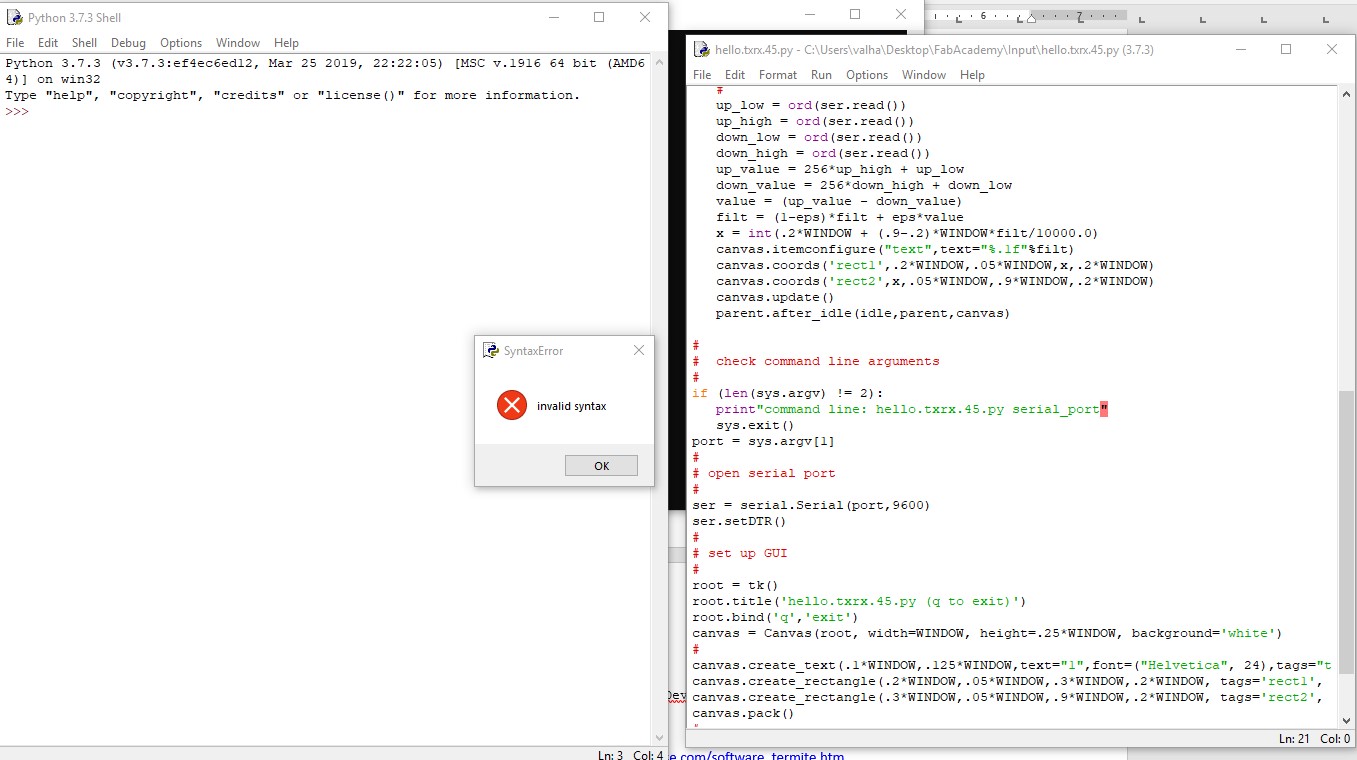1357x760 pixels.
Task: Click the 'canvas.update()' line
Action: (x=775, y=297)
